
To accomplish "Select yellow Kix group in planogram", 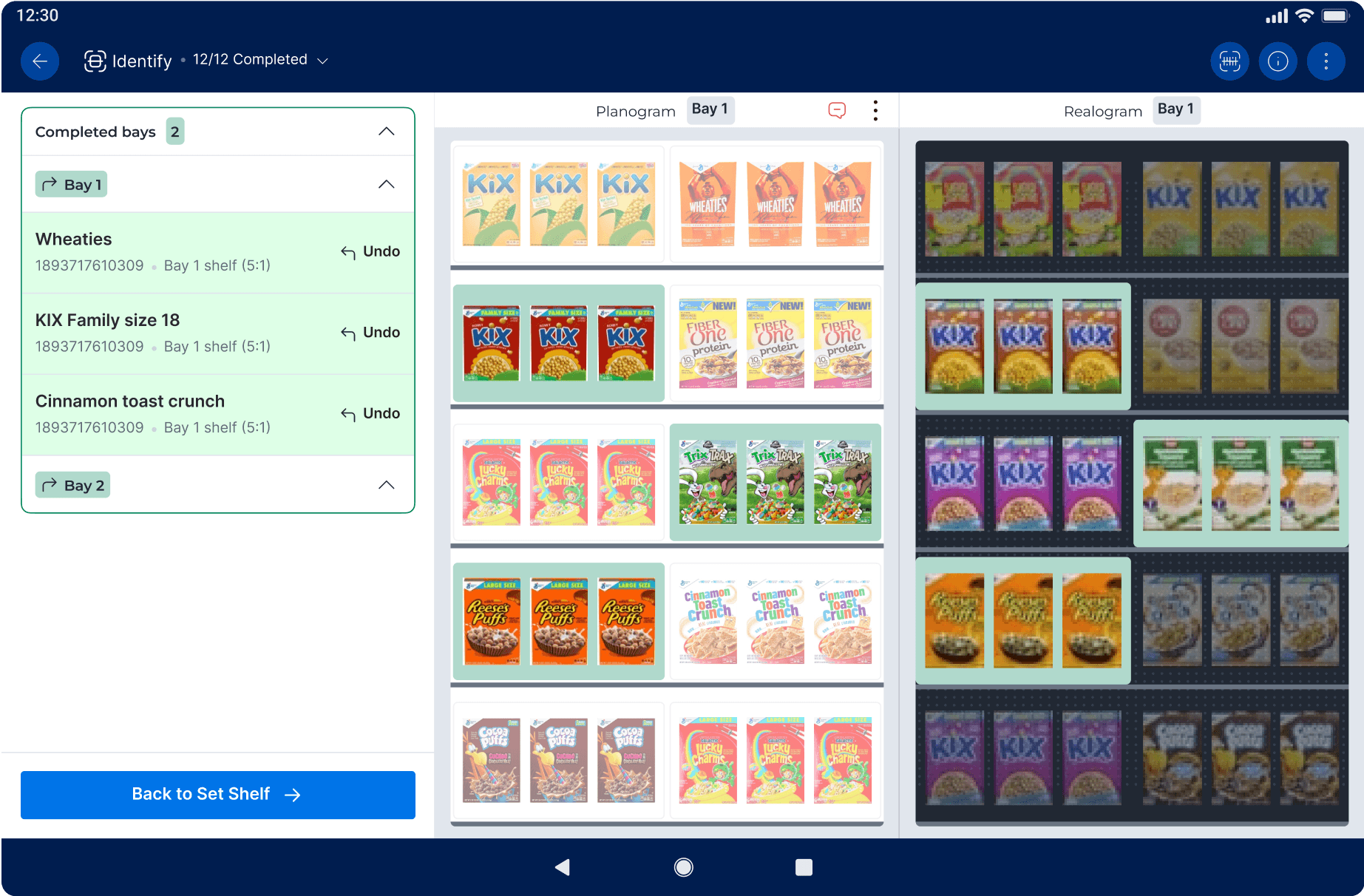I will (559, 203).
